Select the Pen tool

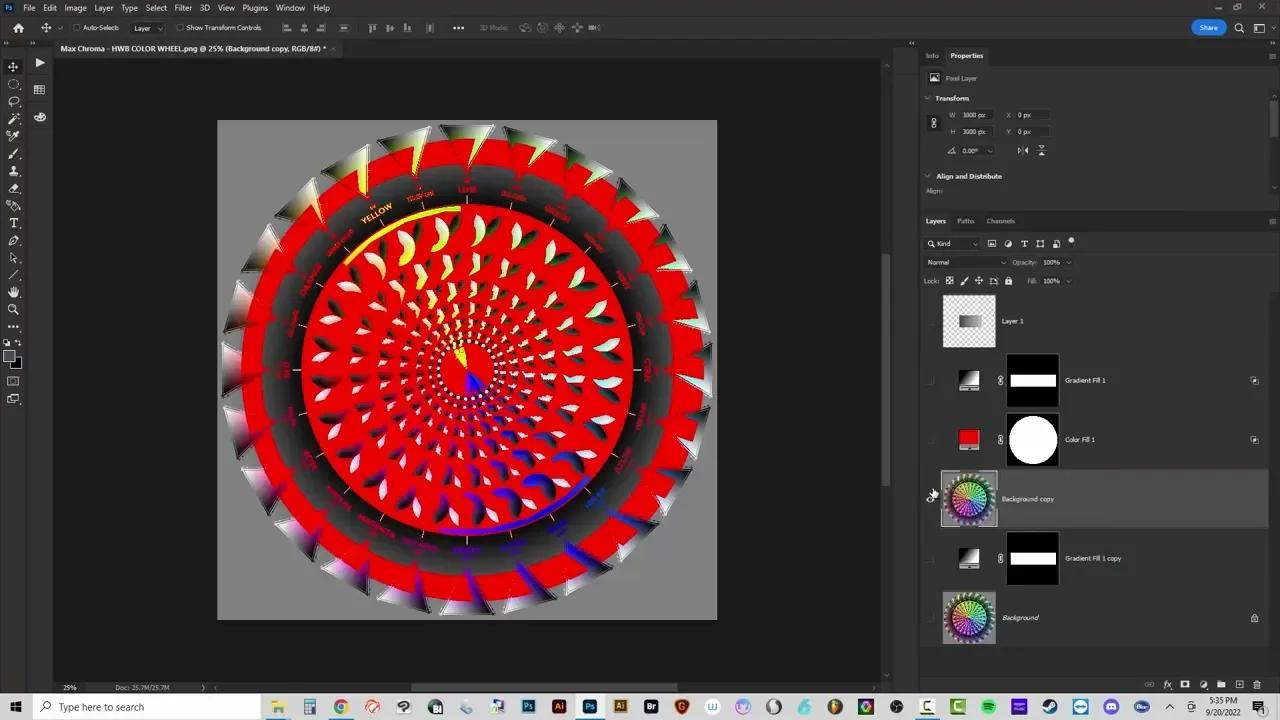click(x=13, y=241)
